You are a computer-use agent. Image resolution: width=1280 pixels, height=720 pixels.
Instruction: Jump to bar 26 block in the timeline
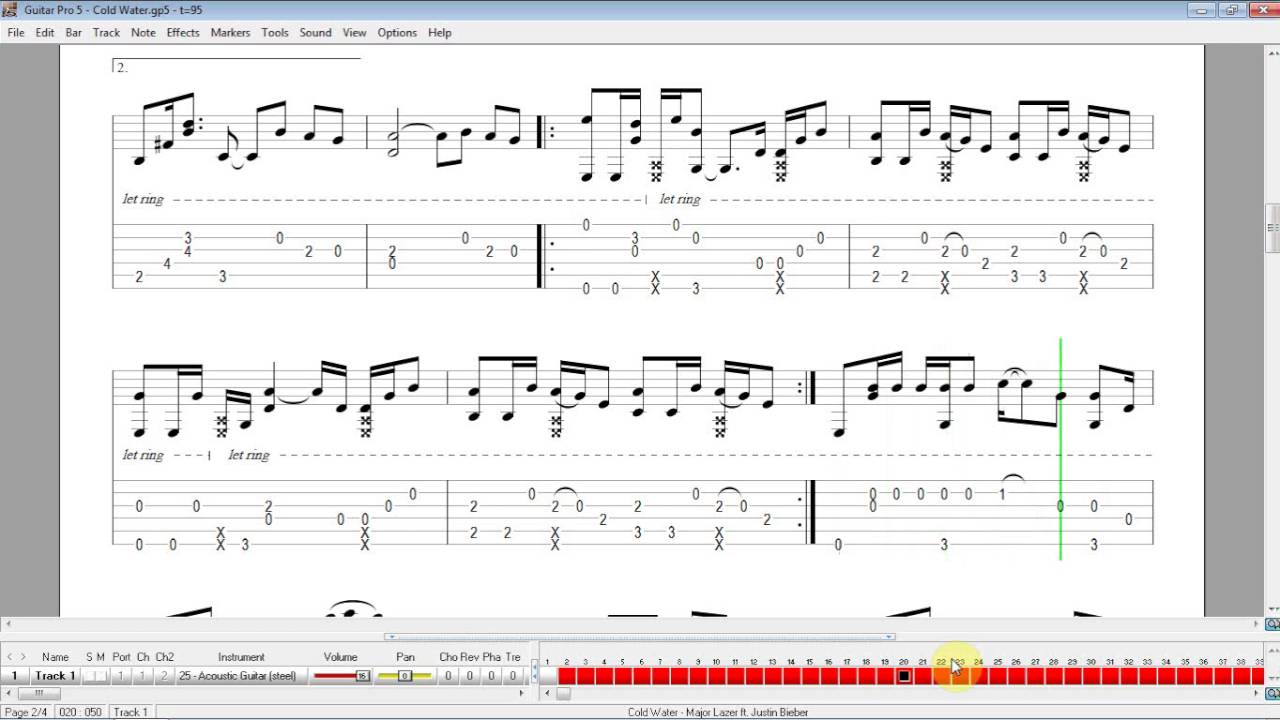[1016, 676]
